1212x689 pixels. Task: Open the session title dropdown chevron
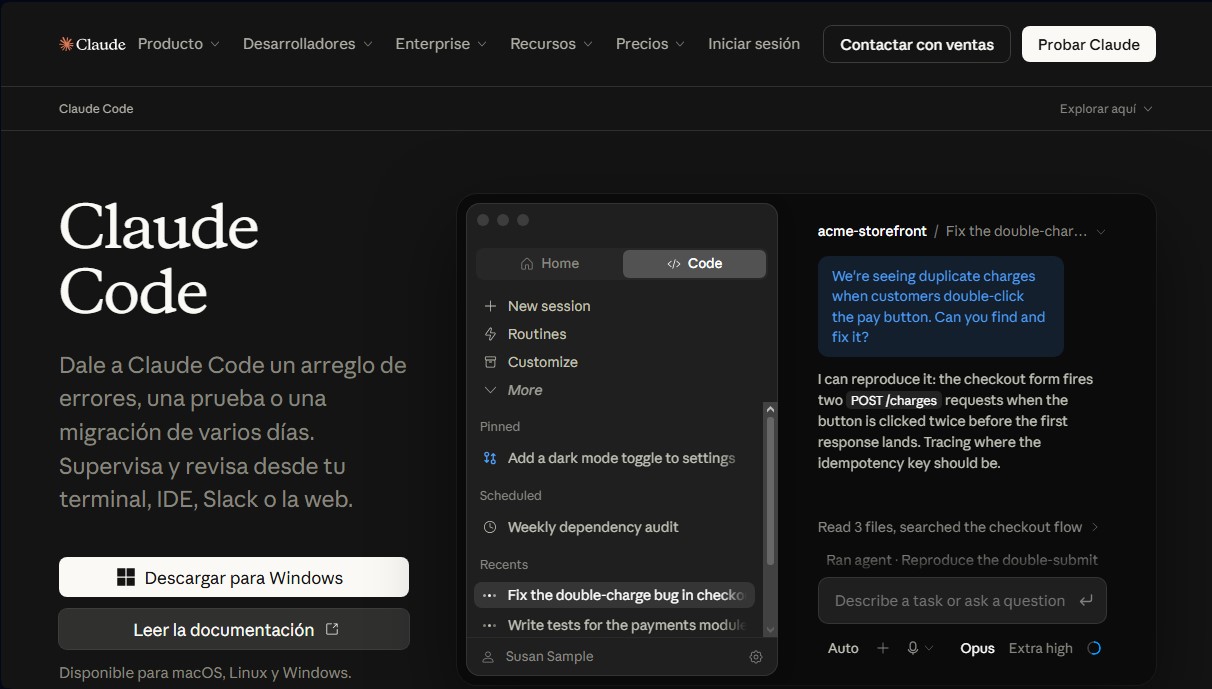1101,232
